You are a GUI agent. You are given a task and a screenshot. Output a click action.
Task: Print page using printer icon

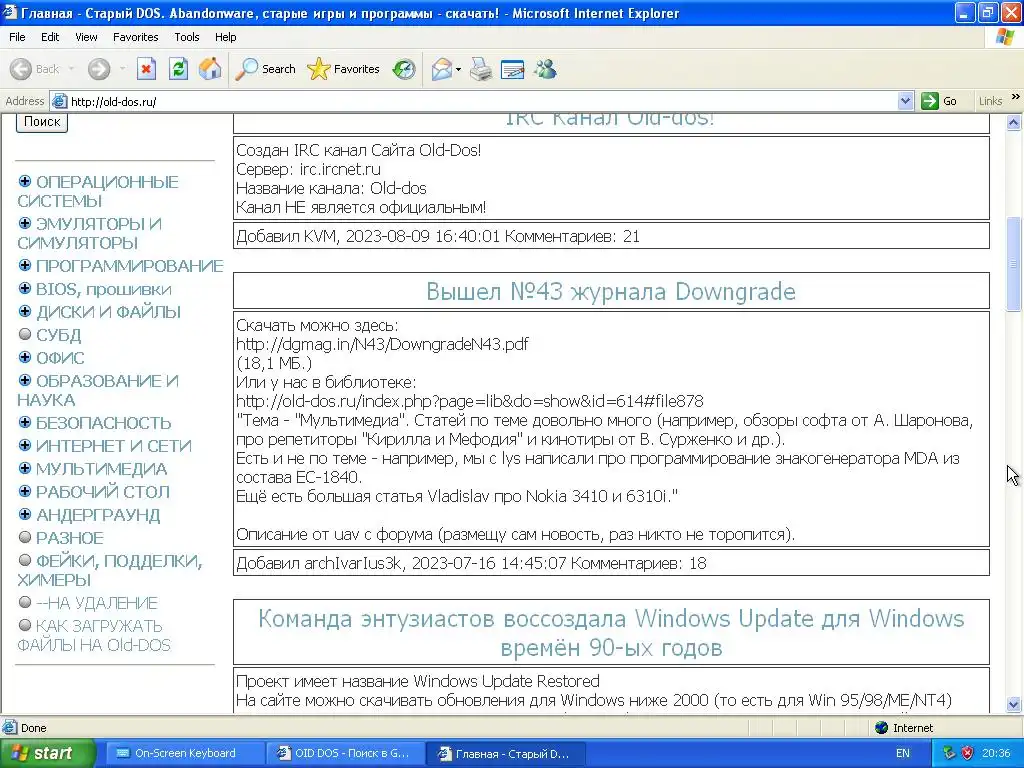pyautogui.click(x=481, y=69)
